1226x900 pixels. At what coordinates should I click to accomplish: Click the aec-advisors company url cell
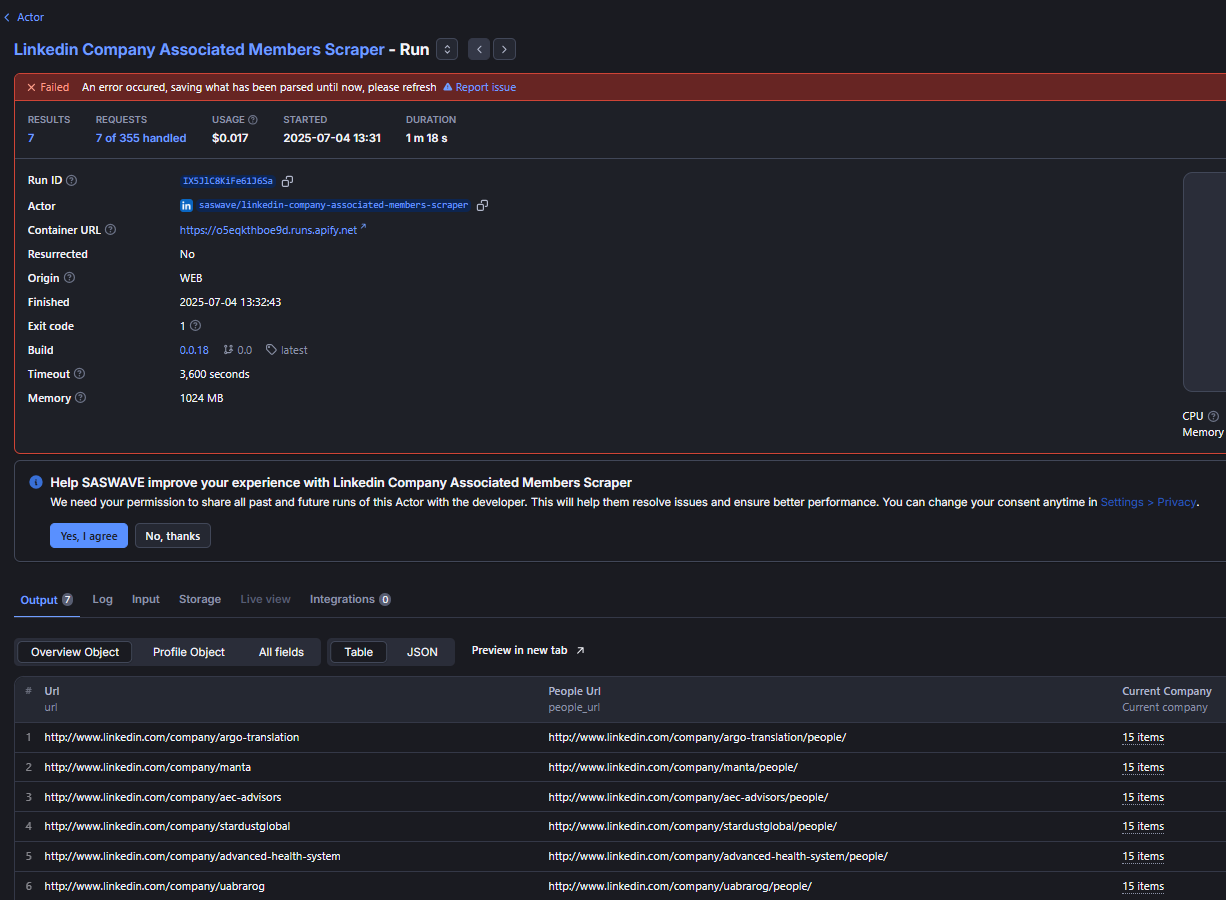[x=163, y=797]
